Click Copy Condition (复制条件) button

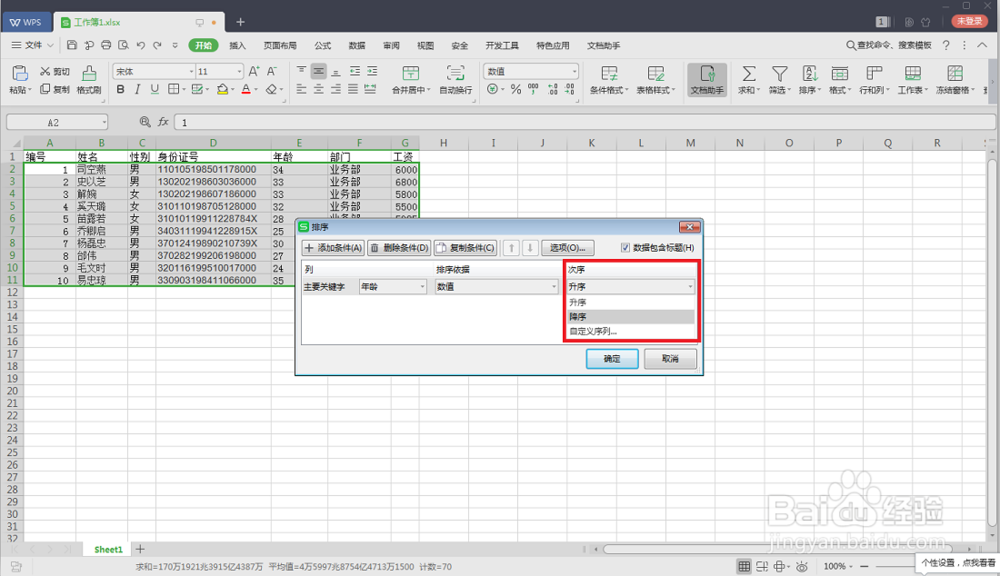(466, 247)
